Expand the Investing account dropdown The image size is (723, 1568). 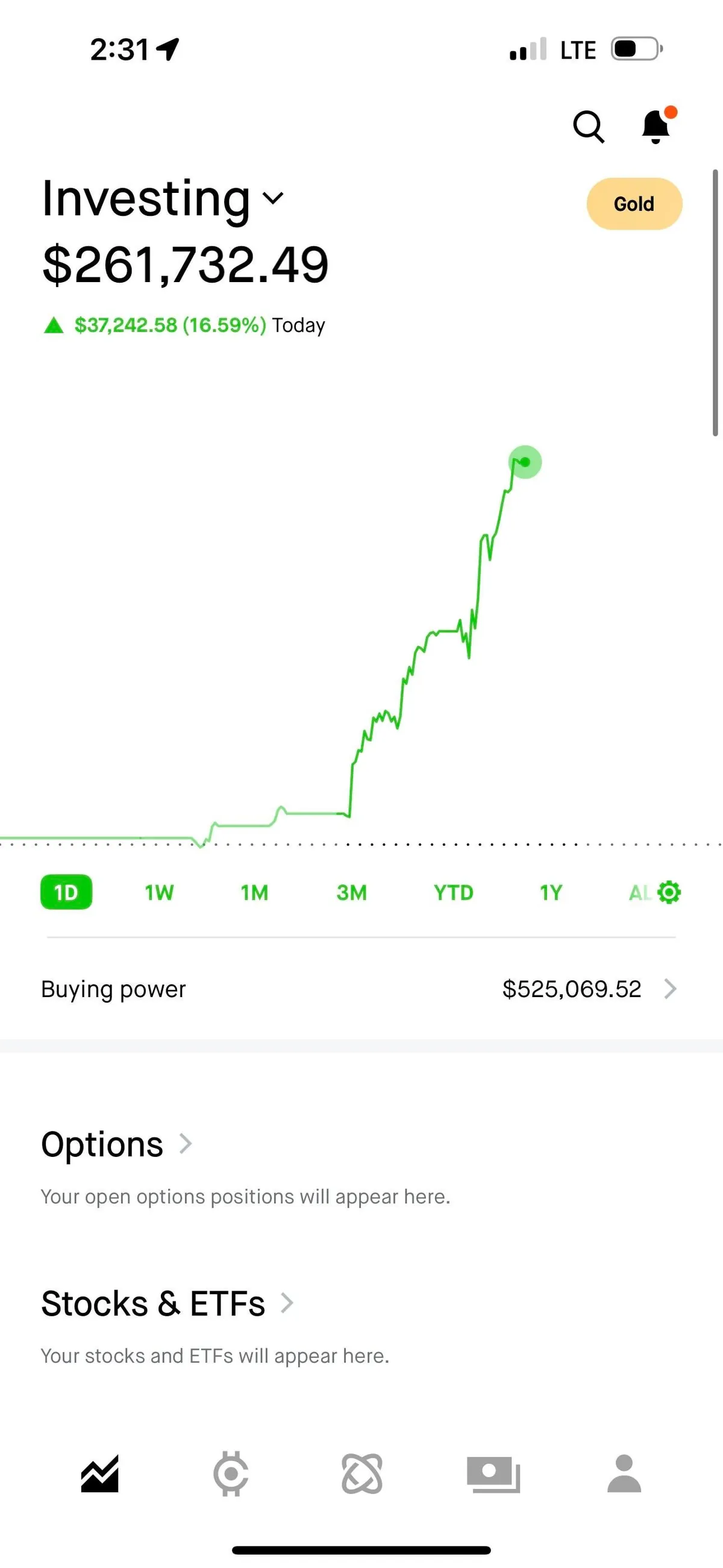273,198
